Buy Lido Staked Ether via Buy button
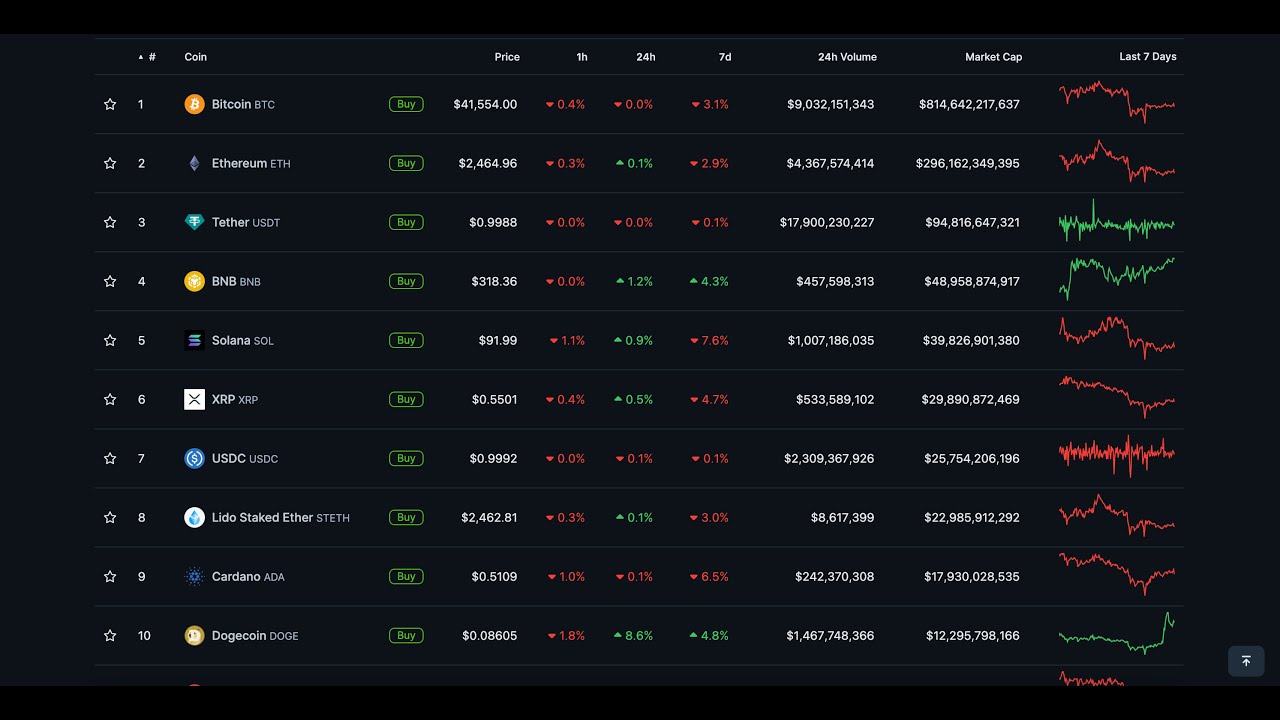 pyautogui.click(x=406, y=517)
